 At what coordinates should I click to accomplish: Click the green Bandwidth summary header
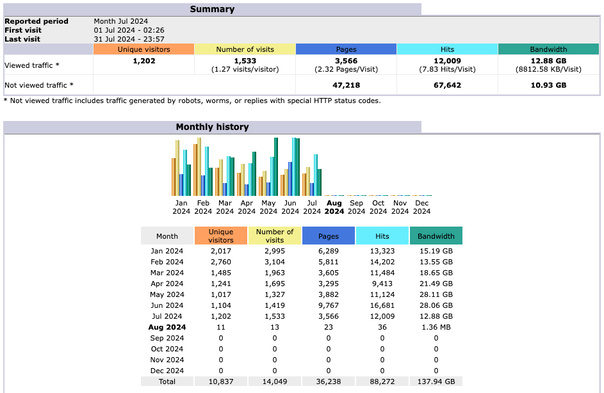coord(549,49)
